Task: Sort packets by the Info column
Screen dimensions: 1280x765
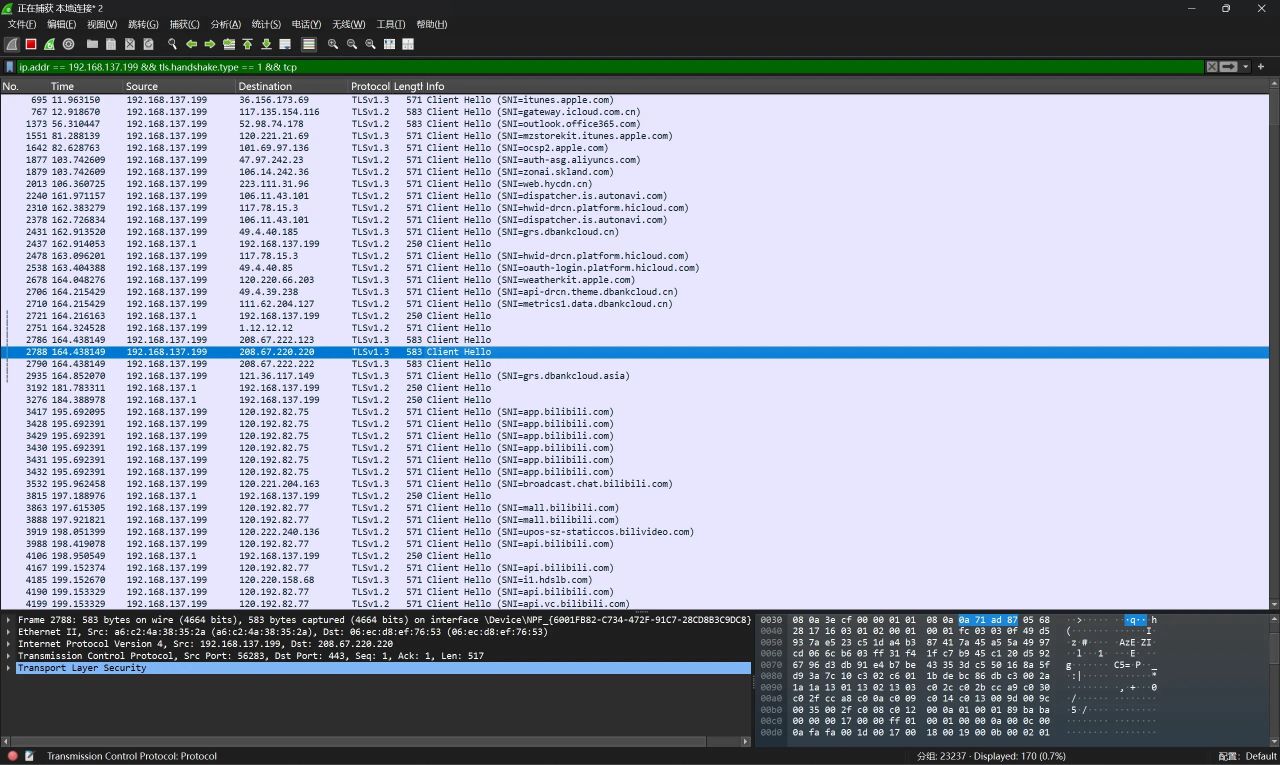Action: 846,86
